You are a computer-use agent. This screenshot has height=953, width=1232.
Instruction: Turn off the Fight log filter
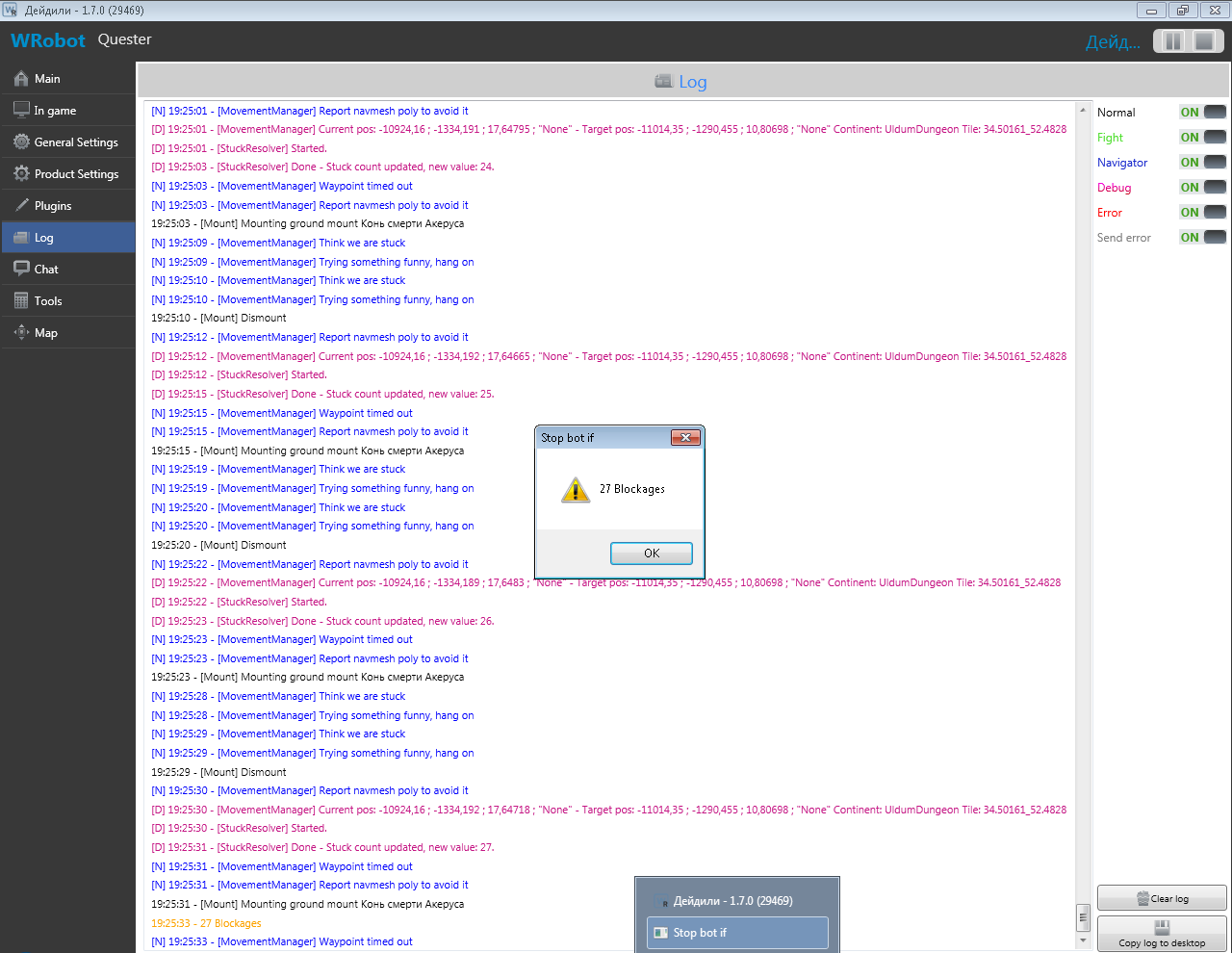click(1203, 137)
